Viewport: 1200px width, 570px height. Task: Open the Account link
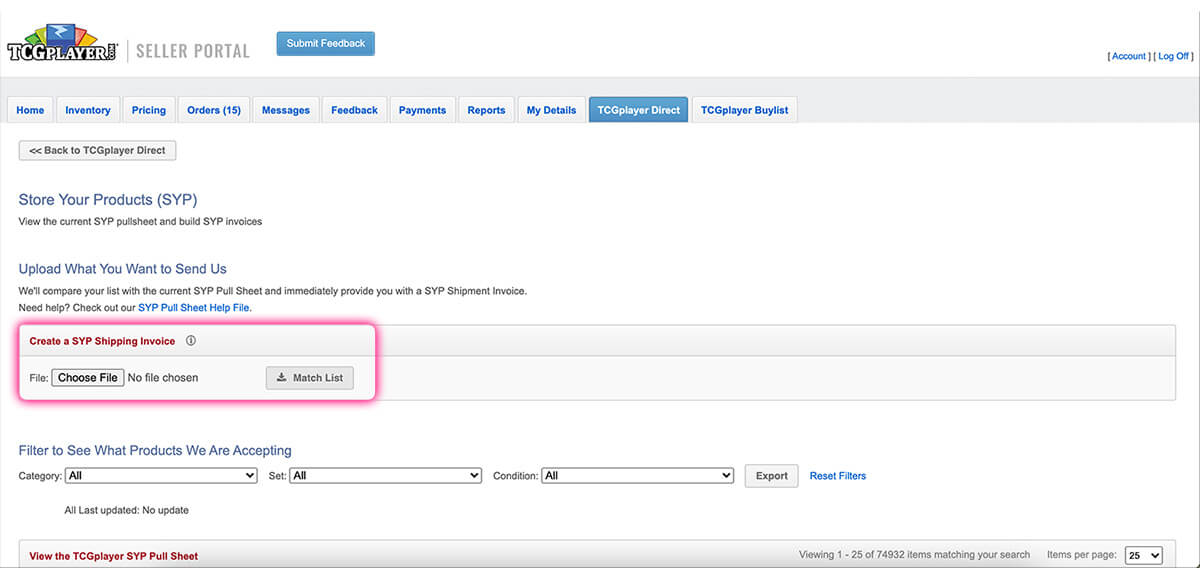tap(1129, 57)
